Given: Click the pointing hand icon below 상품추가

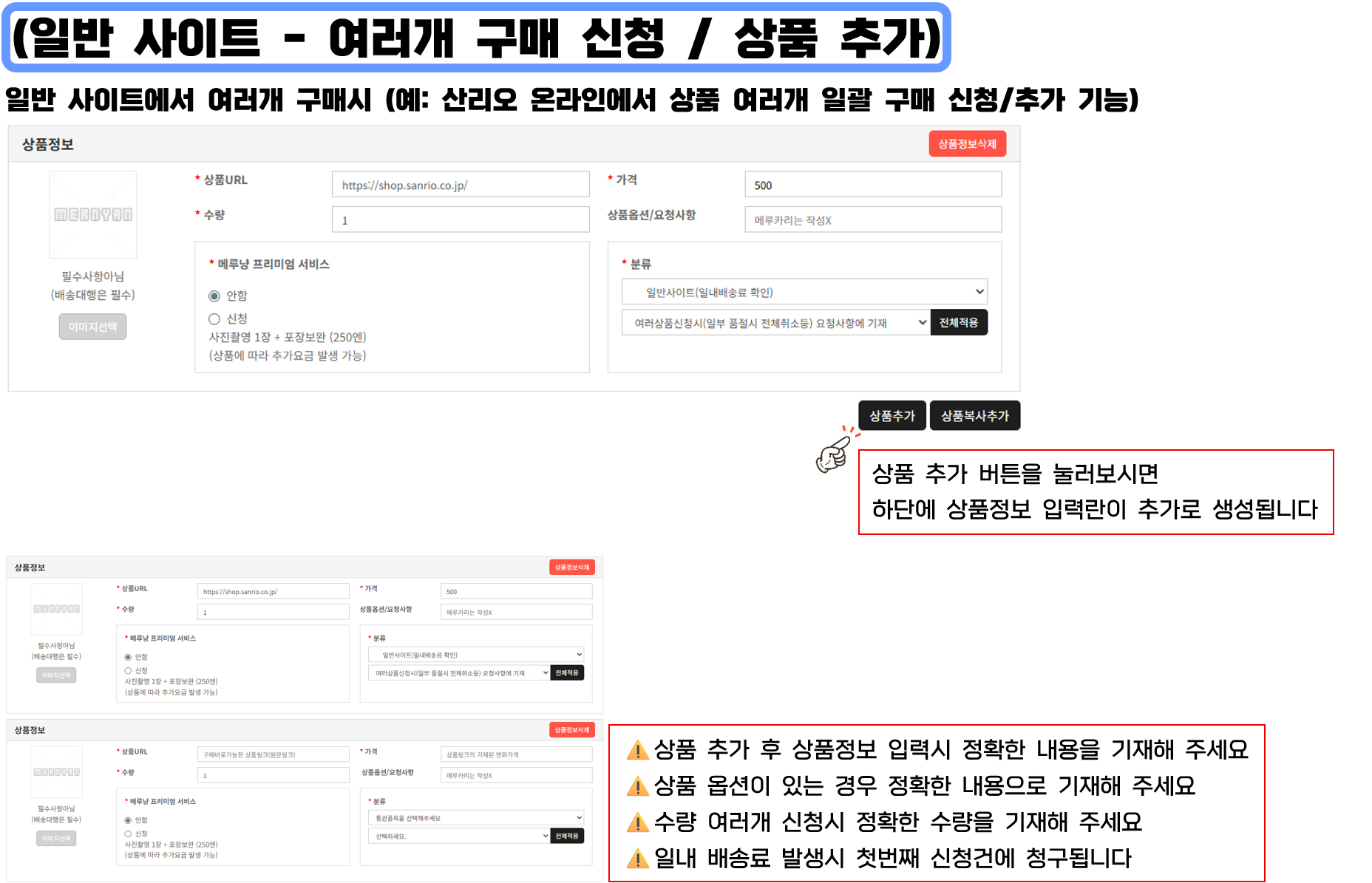Looking at the screenshot, I should tap(835, 453).
